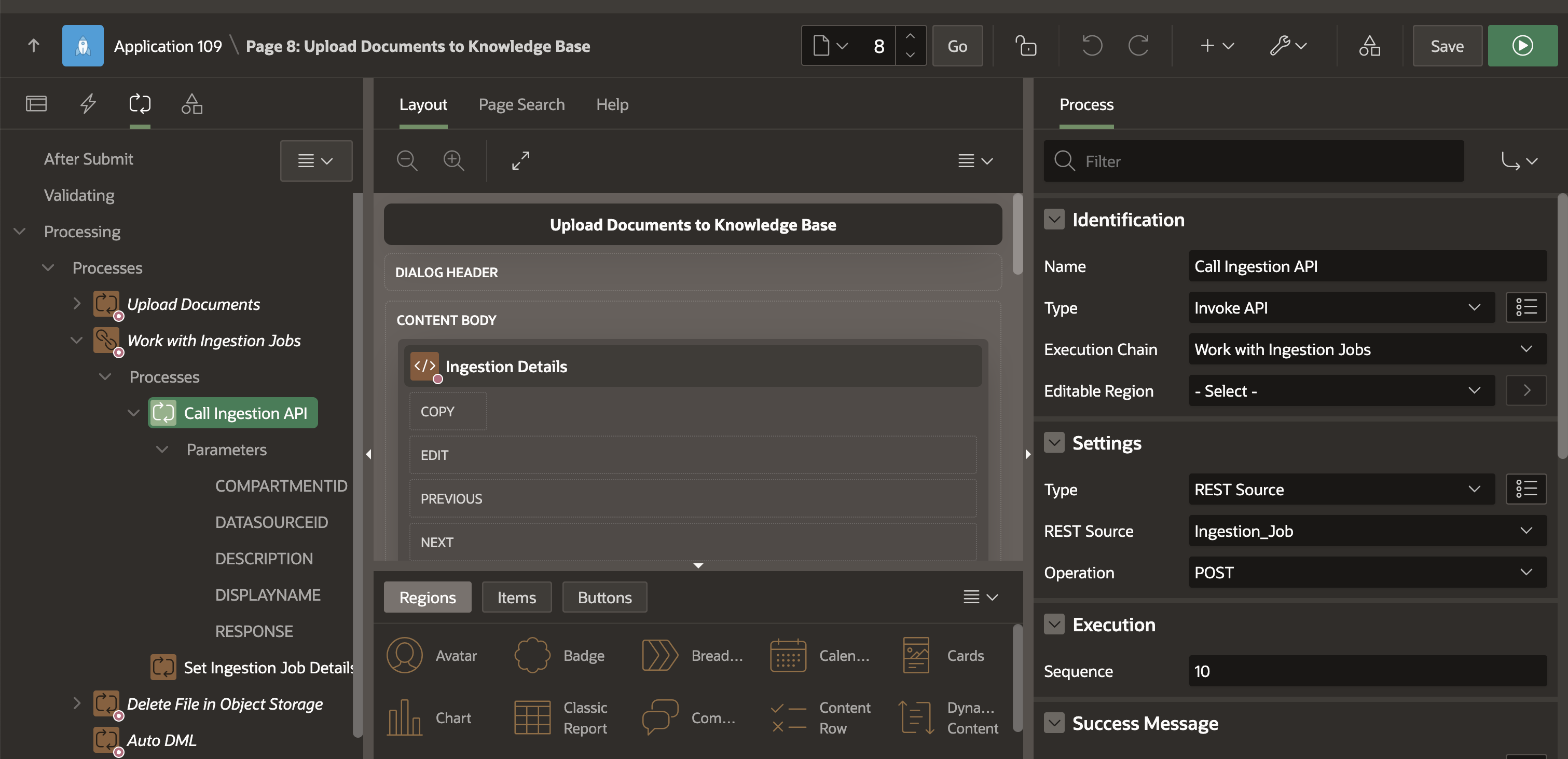
Task: Open the Rendering tree tab icon
Action: pos(36,103)
